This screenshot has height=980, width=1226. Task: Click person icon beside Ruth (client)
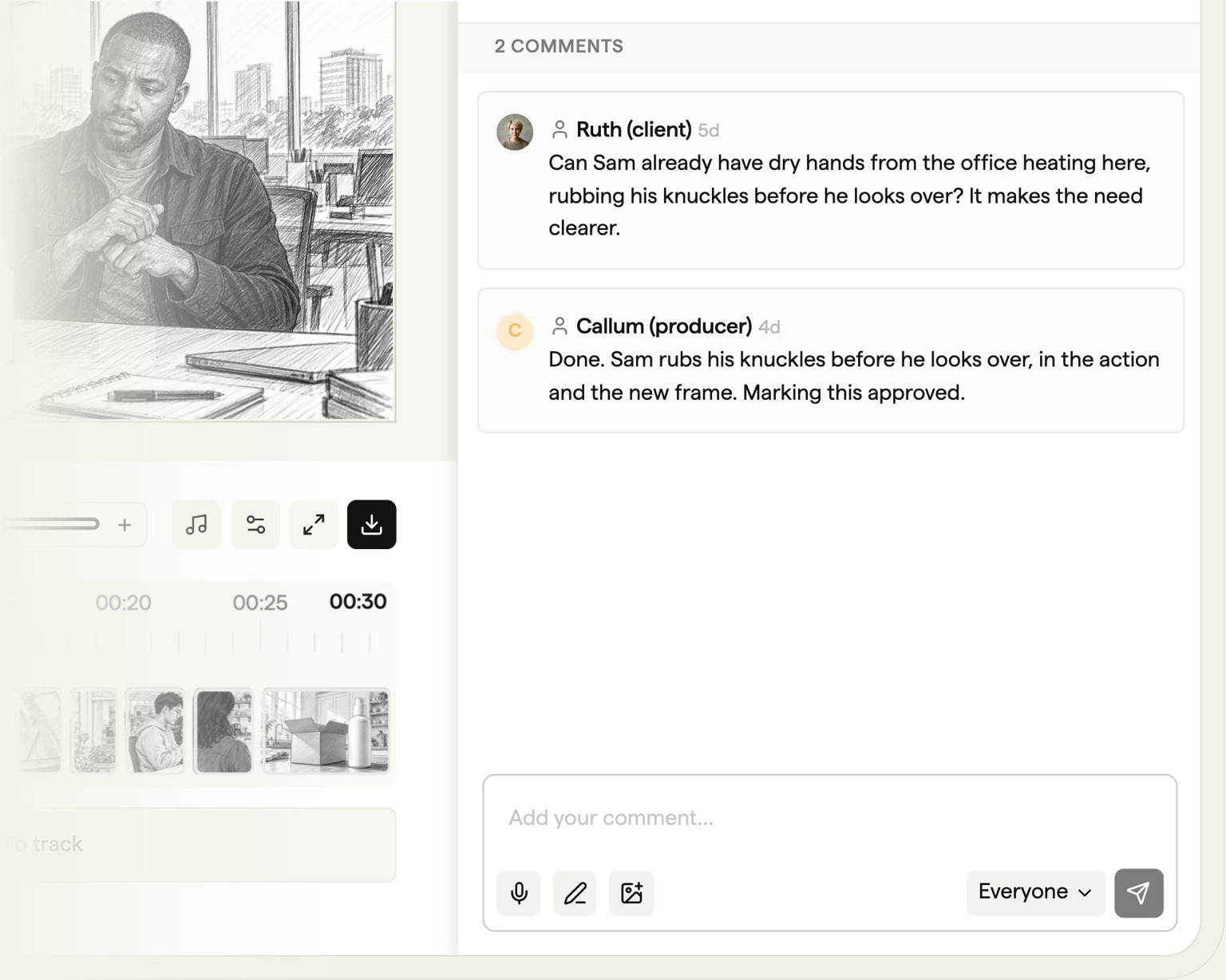(x=560, y=129)
